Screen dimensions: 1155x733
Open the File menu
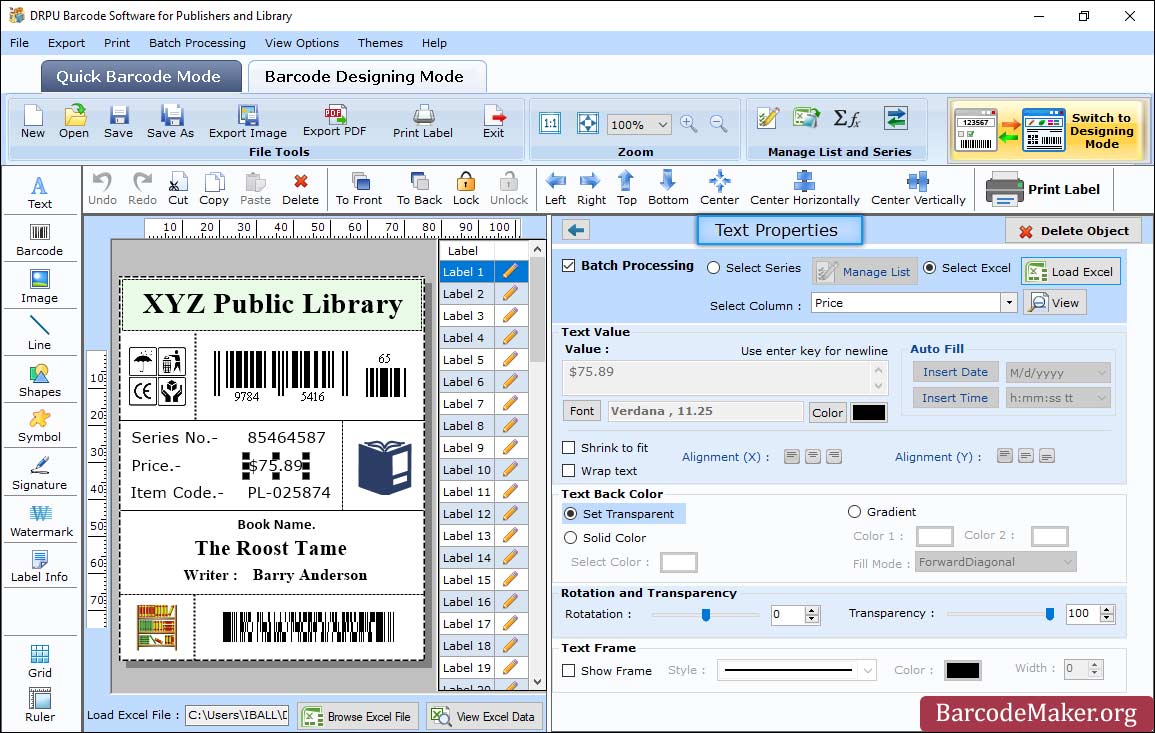pyautogui.click(x=19, y=43)
